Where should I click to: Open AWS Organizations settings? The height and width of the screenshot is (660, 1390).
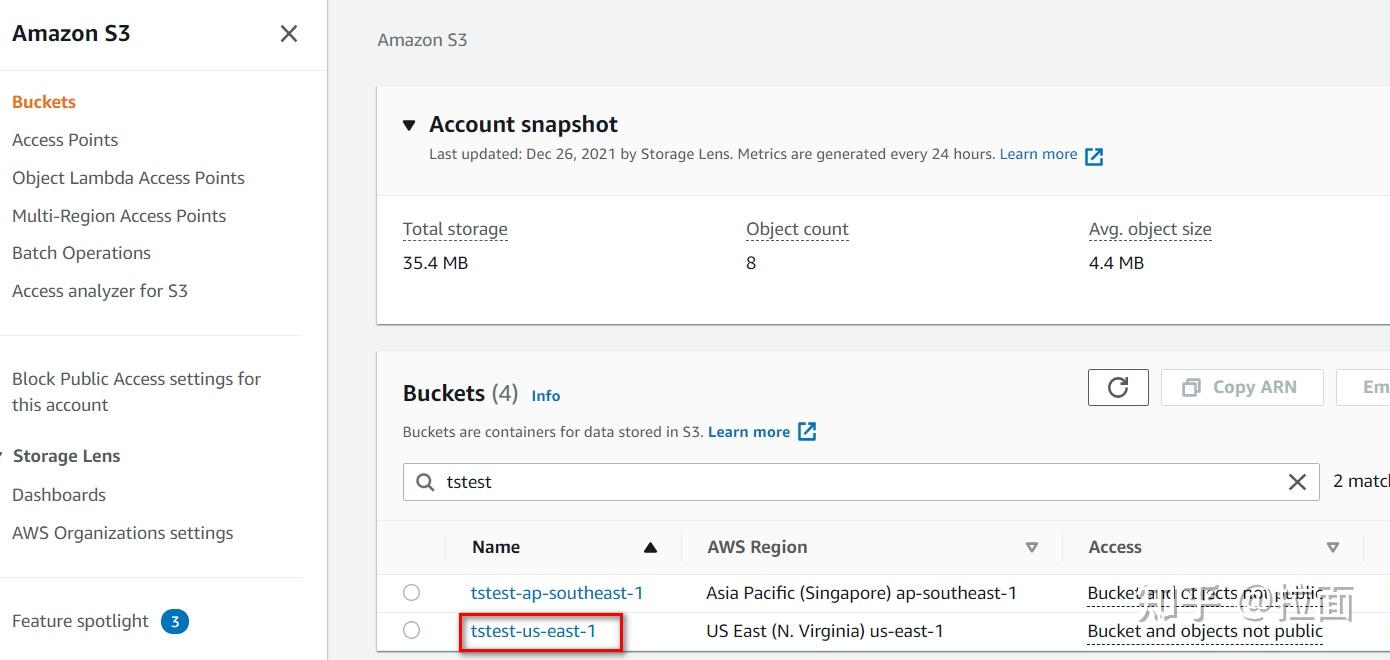tap(123, 533)
